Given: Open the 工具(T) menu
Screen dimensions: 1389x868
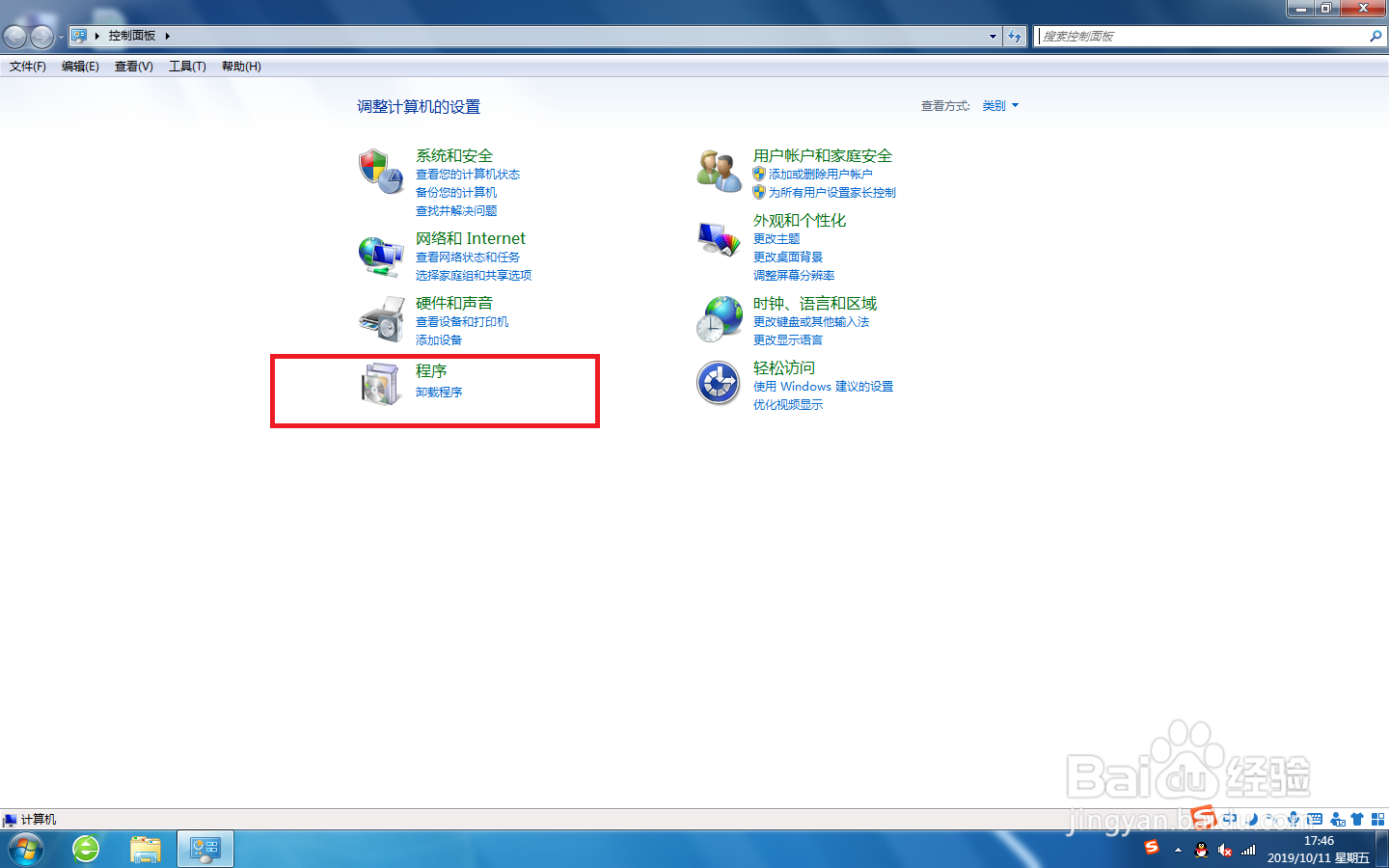Looking at the screenshot, I should pos(187,66).
